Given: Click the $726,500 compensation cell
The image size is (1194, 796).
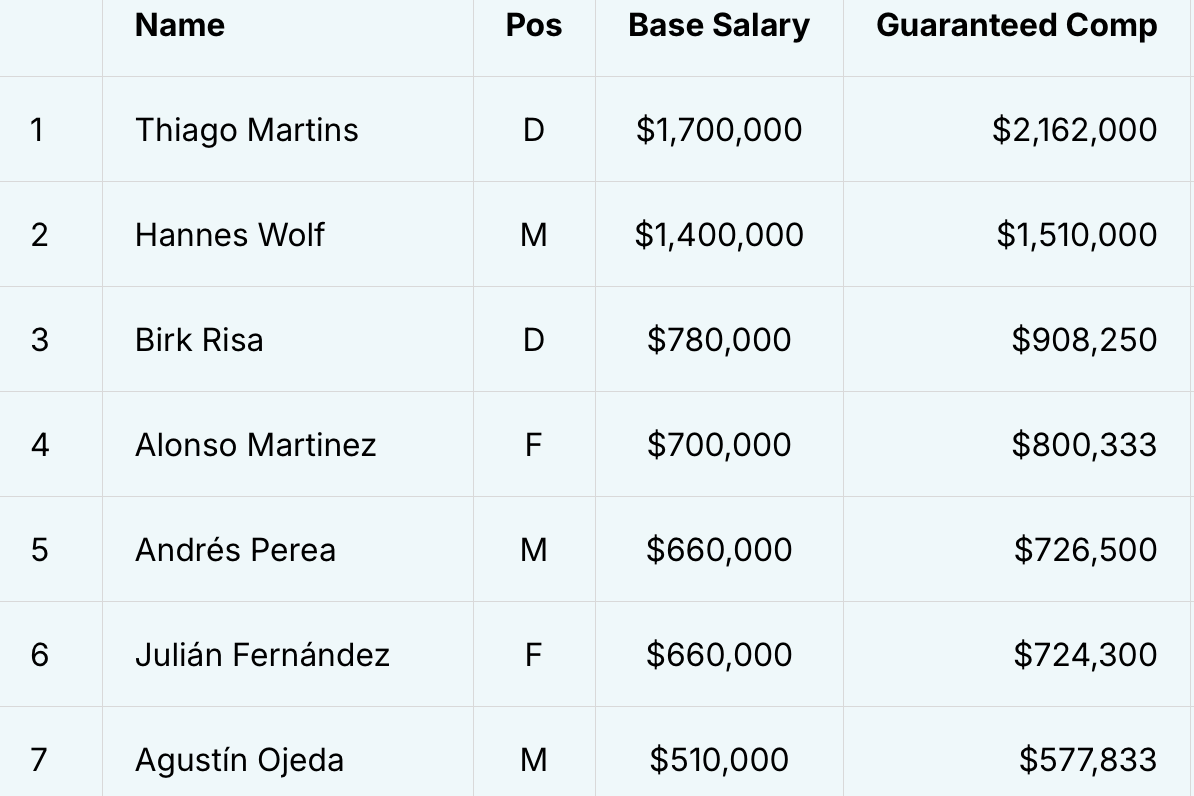Looking at the screenshot, I should point(1085,550).
